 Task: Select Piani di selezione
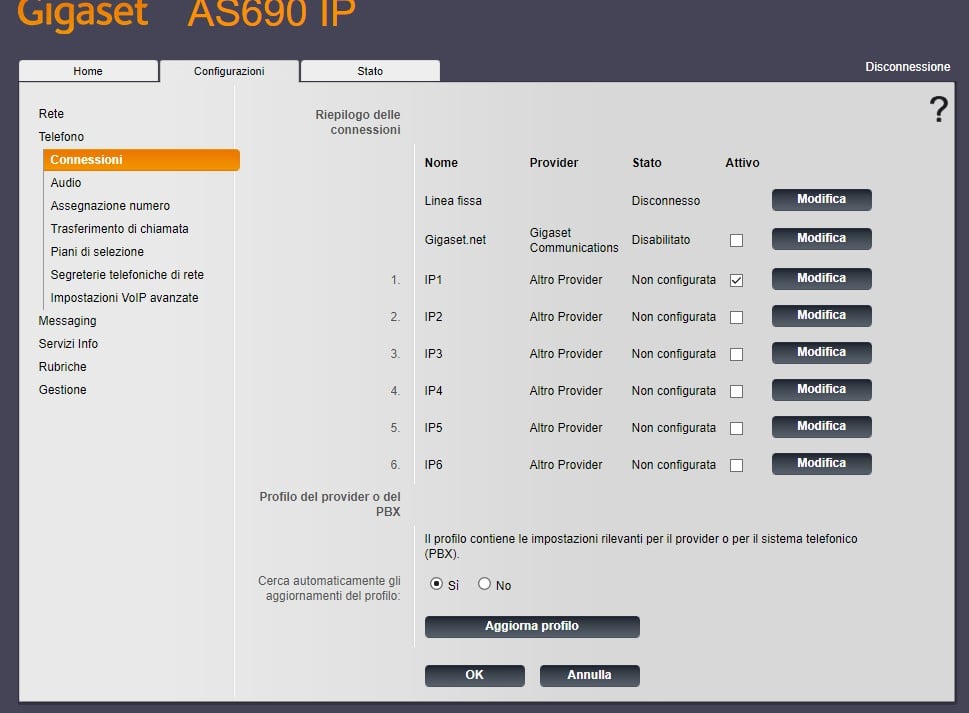coord(97,251)
